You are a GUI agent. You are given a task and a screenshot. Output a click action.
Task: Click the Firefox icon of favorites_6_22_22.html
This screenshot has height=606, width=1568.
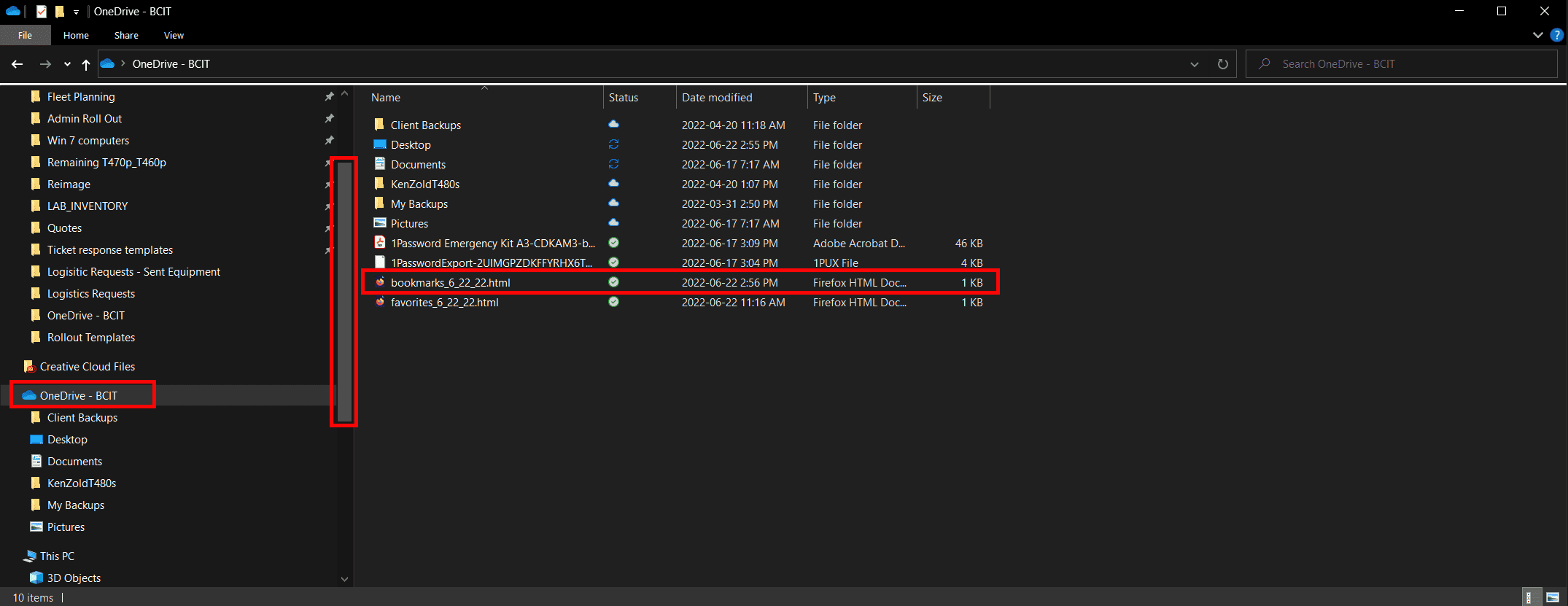click(380, 302)
